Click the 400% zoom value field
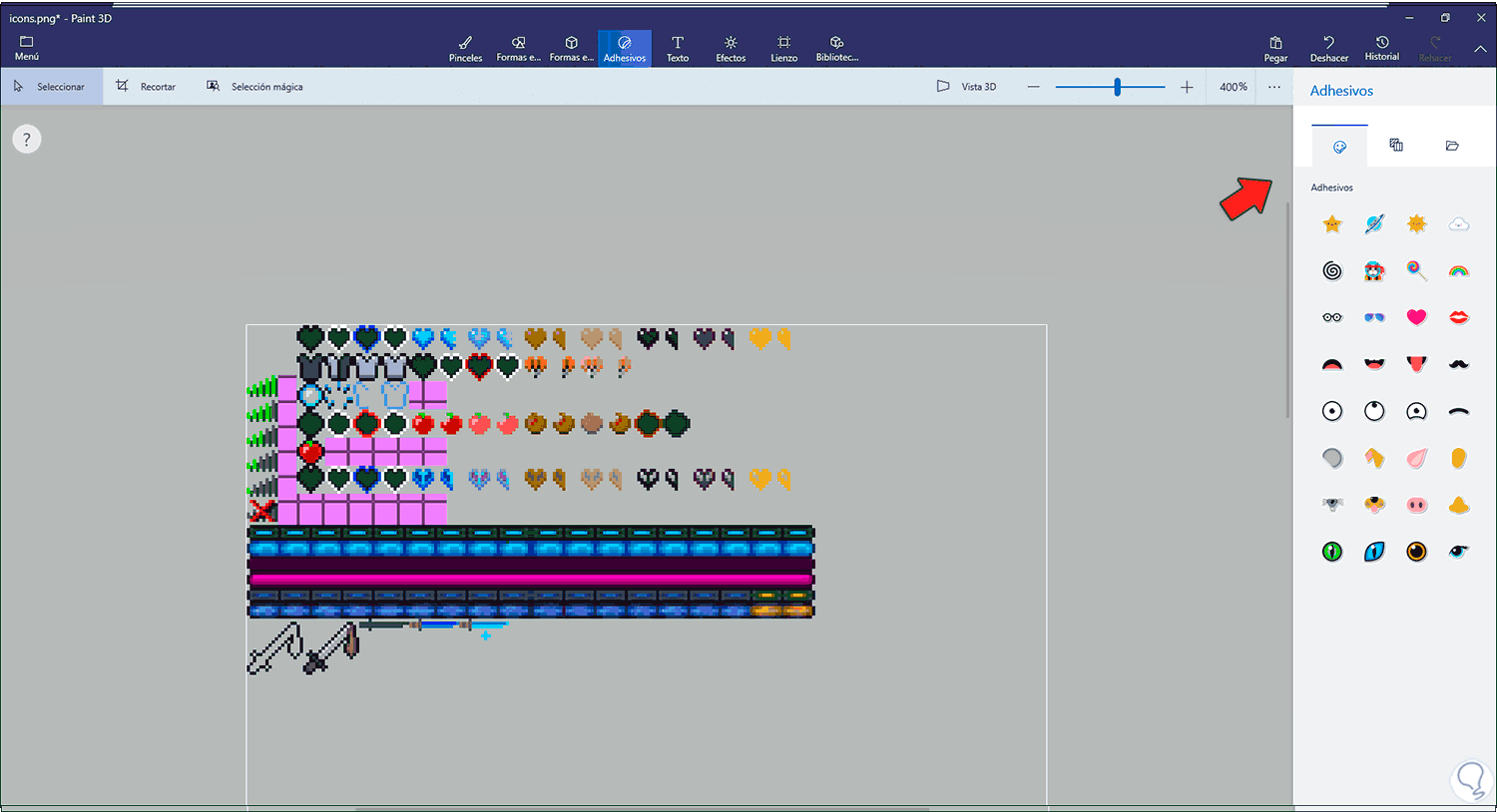 coord(1234,87)
